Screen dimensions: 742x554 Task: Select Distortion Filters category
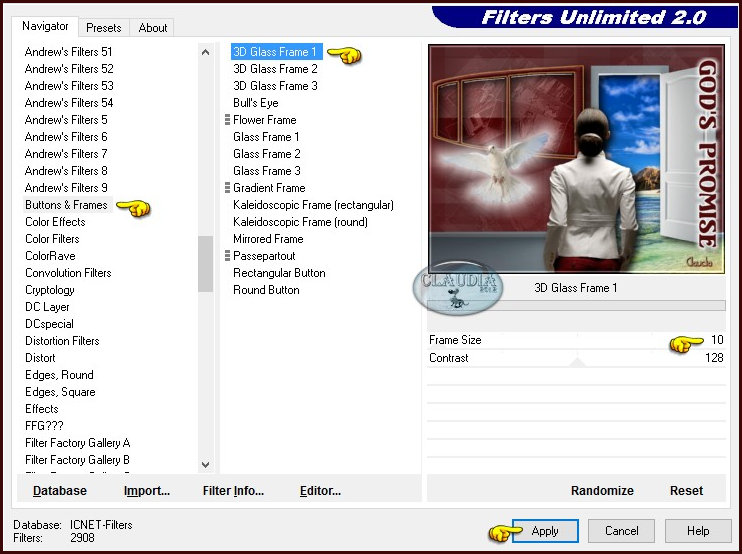point(62,341)
